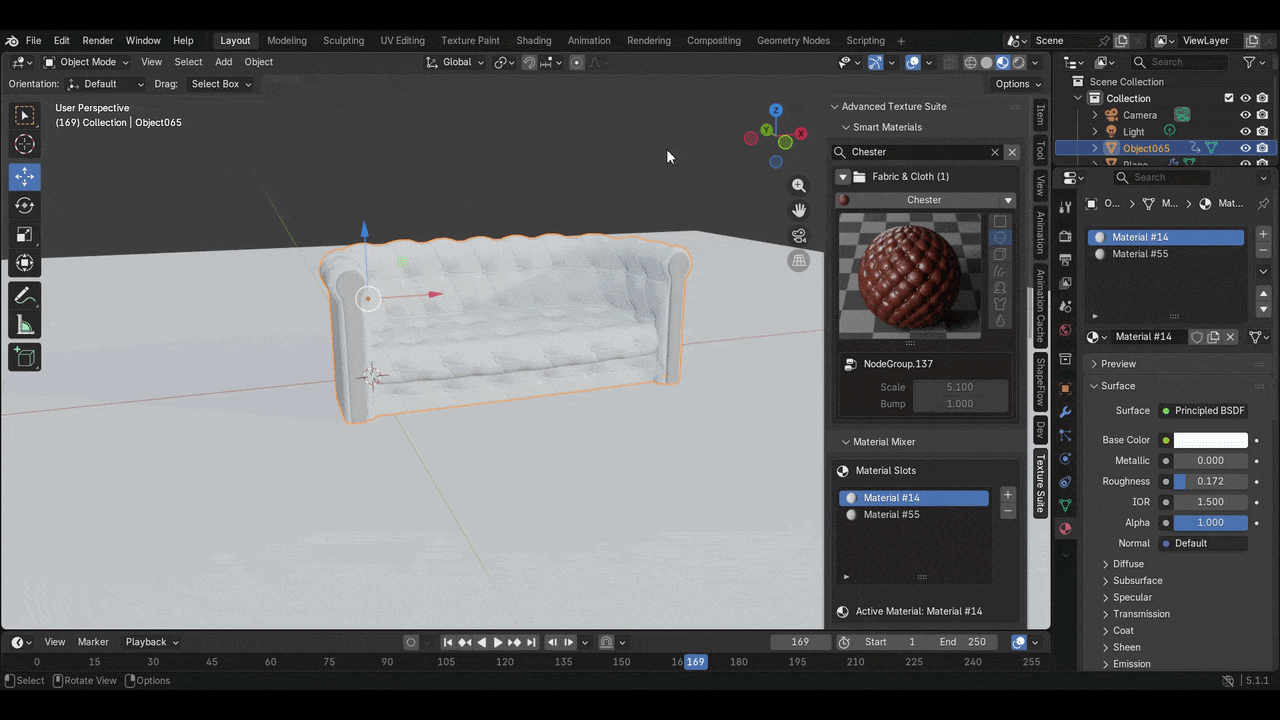Open the Render properties tab icon
Image resolution: width=1280 pixels, height=720 pixels.
point(1065,236)
